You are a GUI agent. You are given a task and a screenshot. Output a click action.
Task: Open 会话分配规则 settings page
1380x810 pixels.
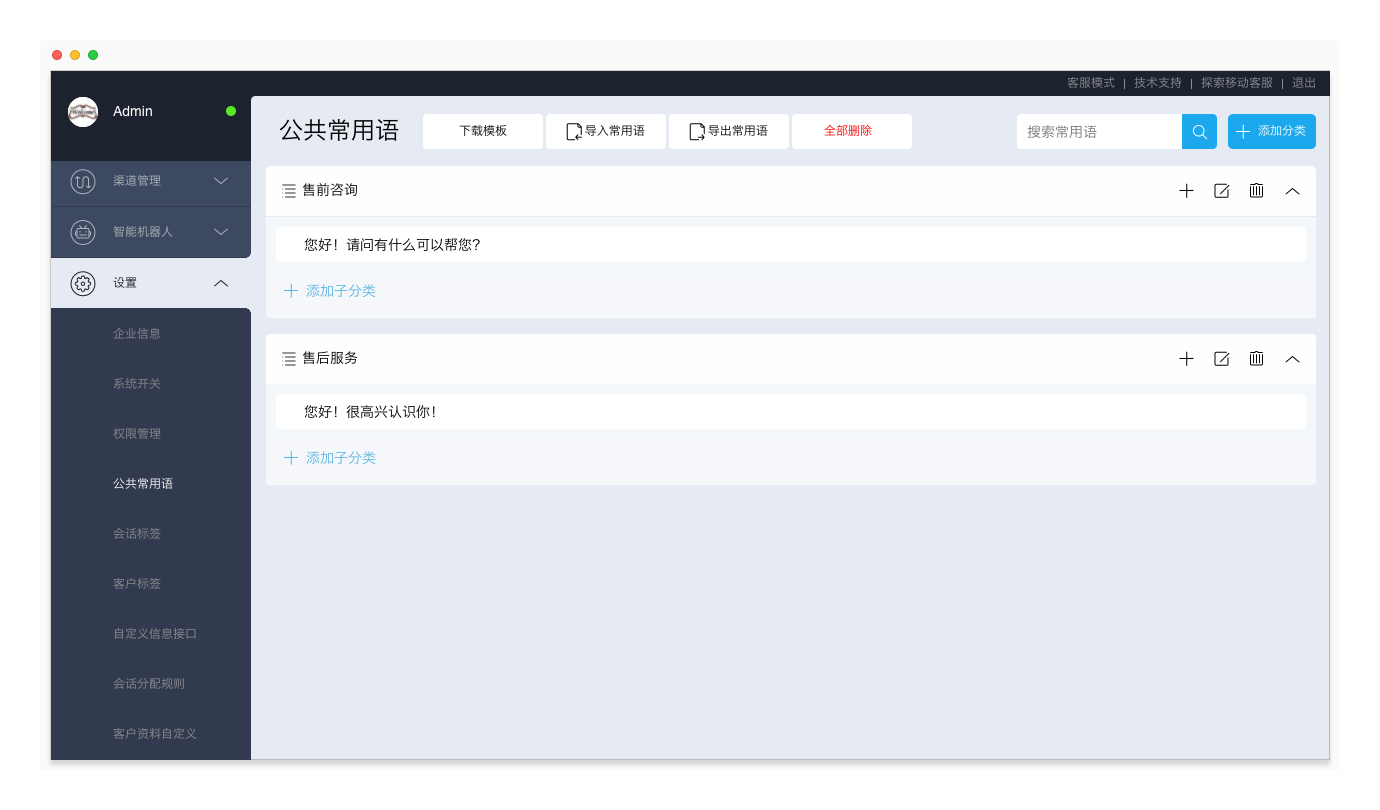[x=149, y=684]
